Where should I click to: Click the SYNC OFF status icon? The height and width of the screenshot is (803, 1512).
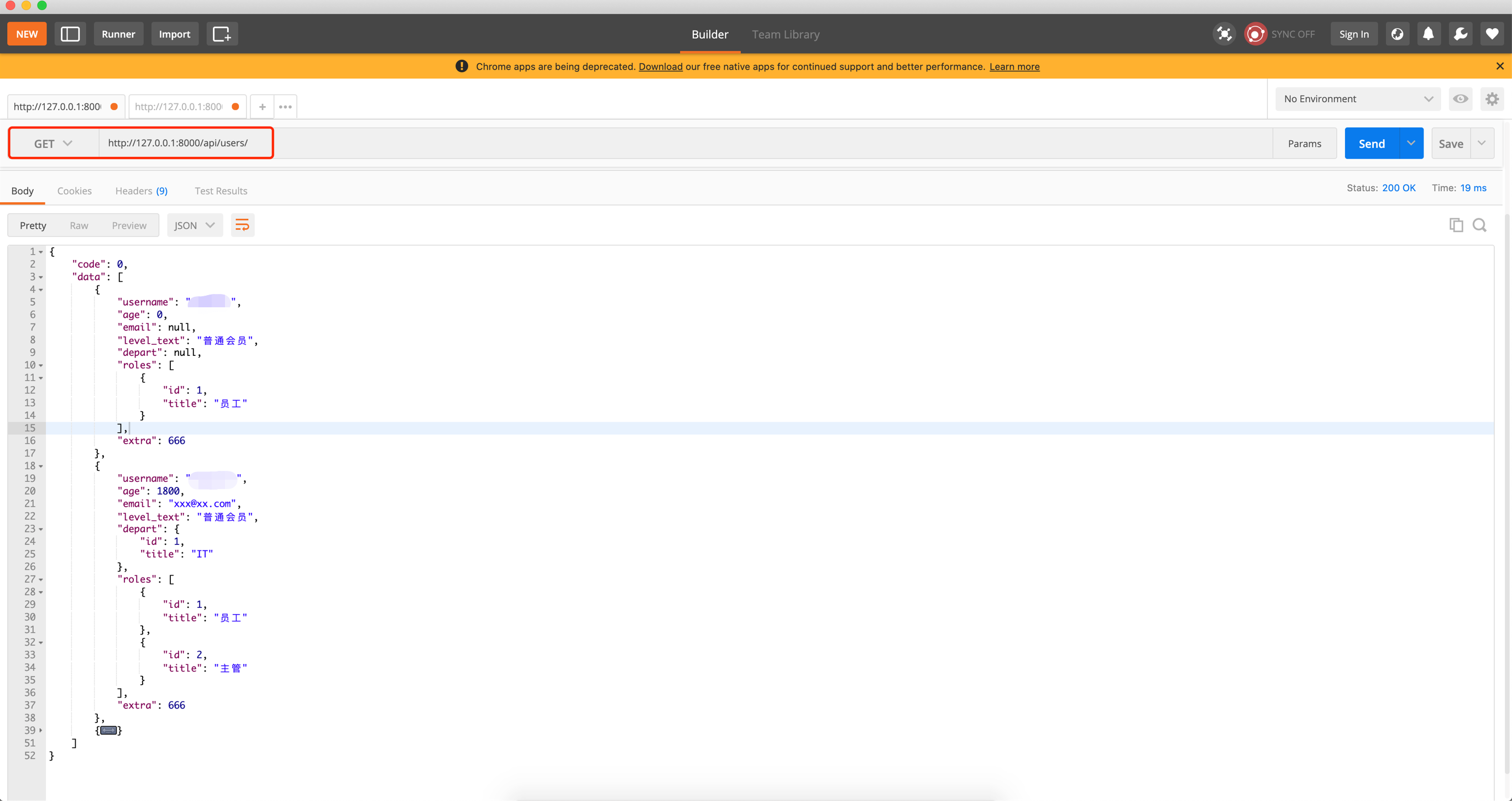point(1255,34)
